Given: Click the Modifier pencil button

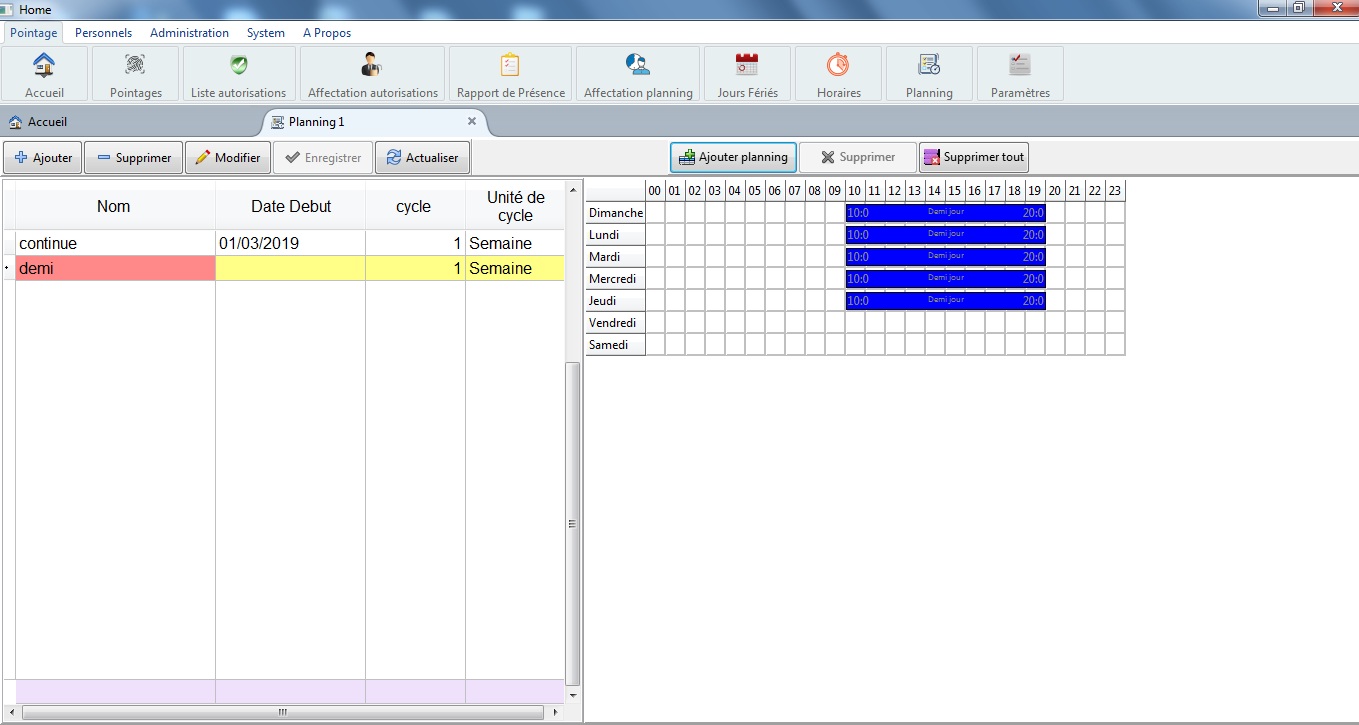Looking at the screenshot, I should point(228,158).
